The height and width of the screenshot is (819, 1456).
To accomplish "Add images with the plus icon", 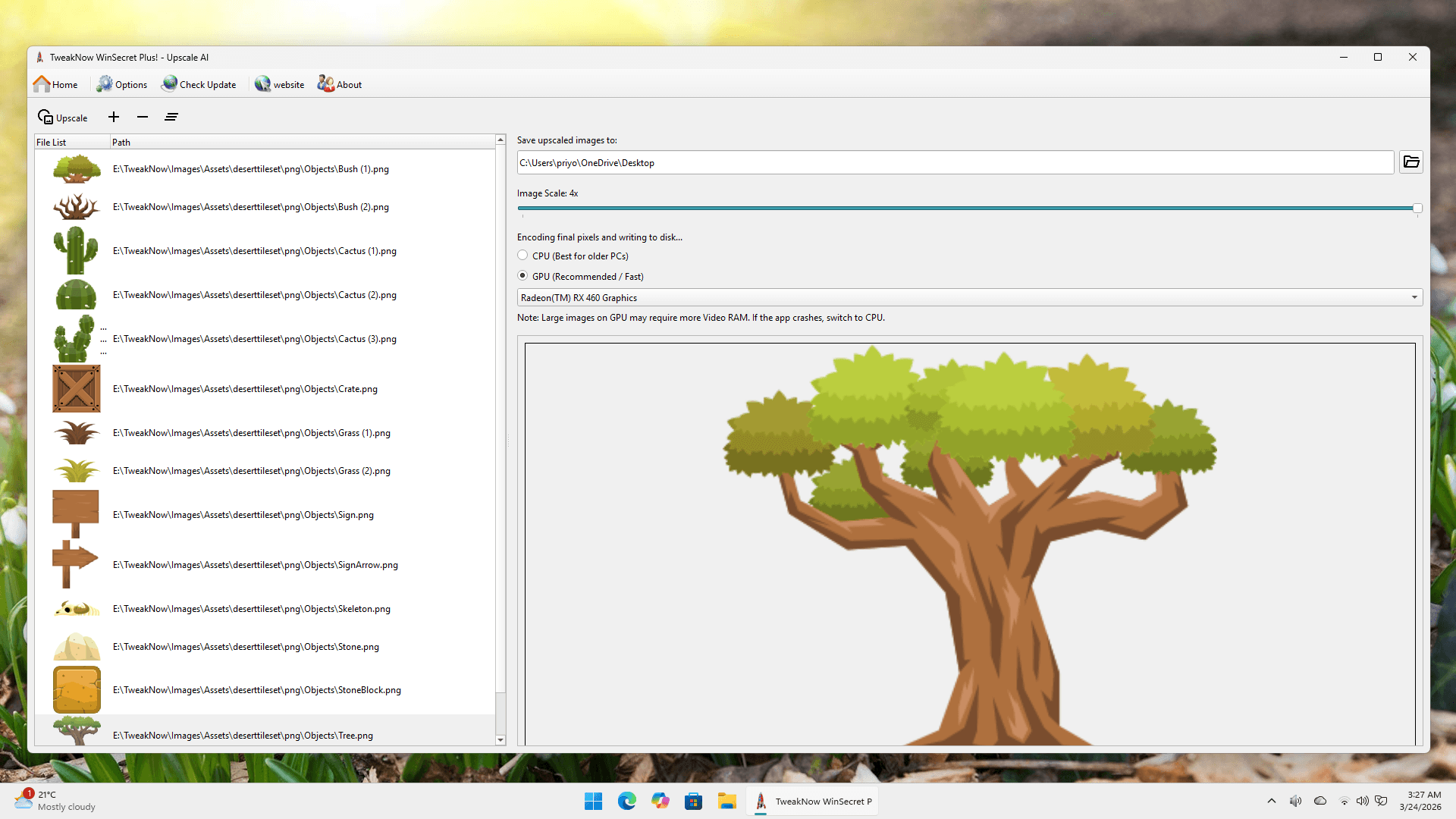I will click(114, 117).
